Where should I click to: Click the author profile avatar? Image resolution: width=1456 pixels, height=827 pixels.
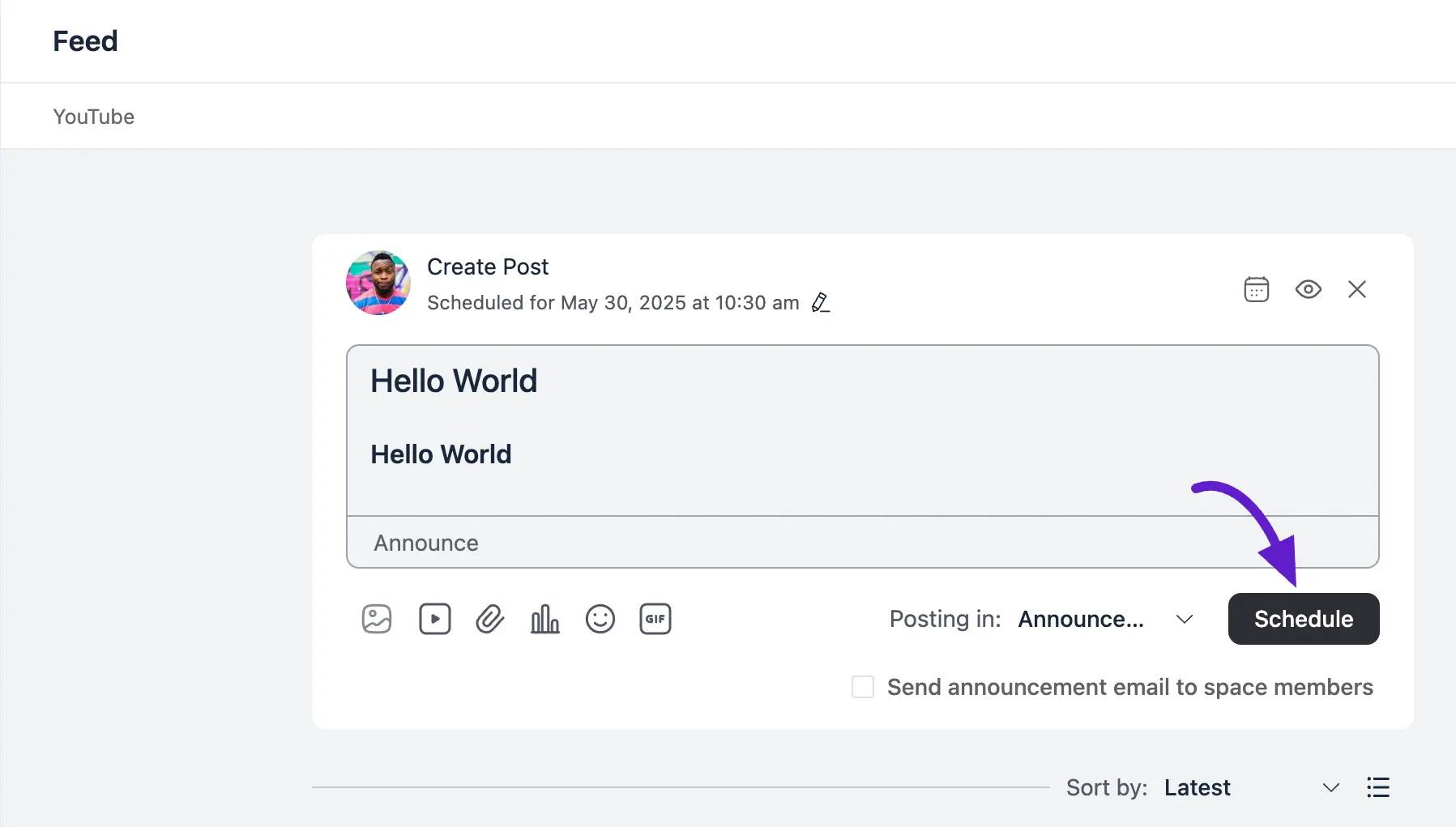378,283
